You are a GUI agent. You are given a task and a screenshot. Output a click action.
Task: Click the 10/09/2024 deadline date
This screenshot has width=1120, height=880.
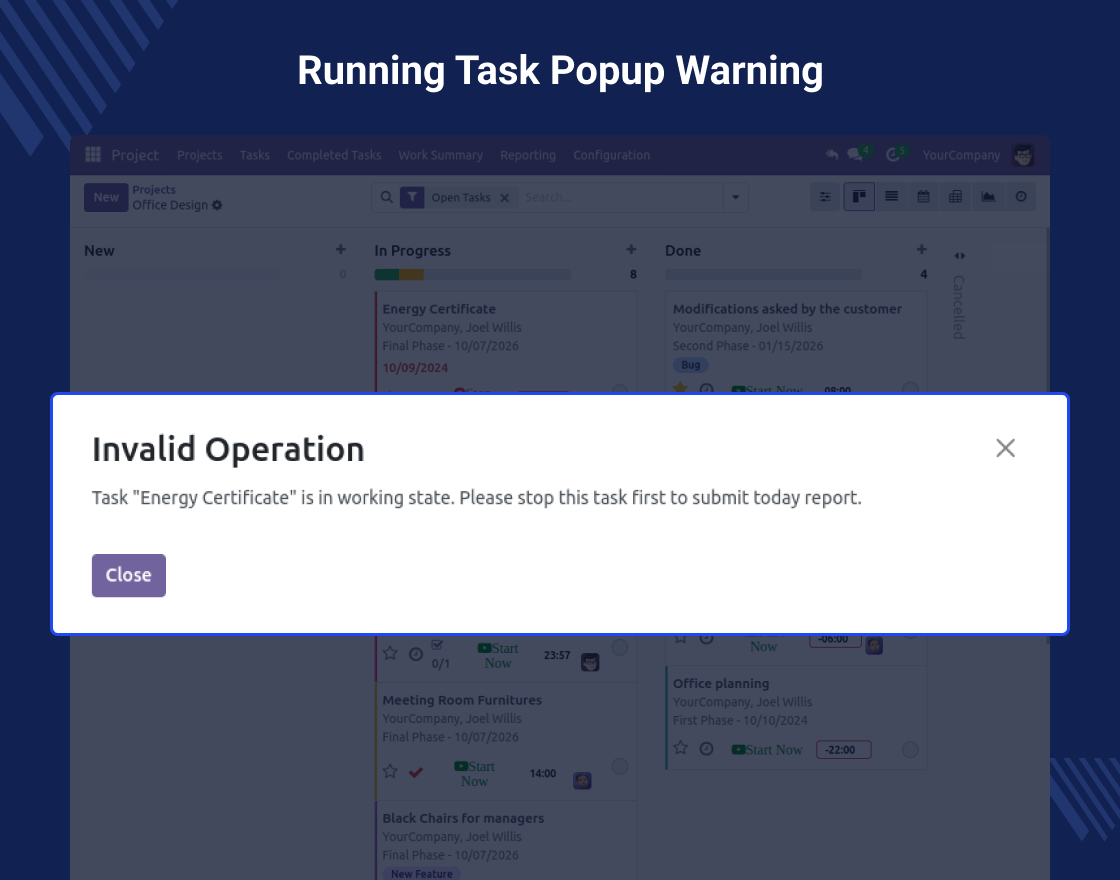(415, 368)
